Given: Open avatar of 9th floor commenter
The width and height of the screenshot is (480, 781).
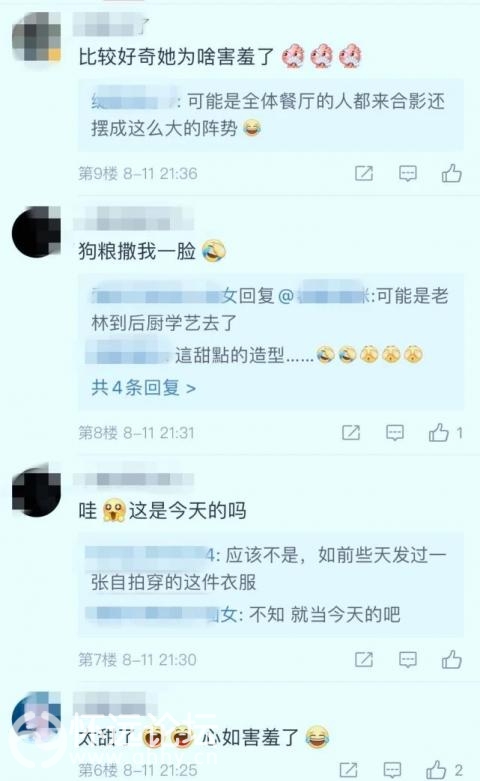Looking at the screenshot, I should click(x=36, y=37).
